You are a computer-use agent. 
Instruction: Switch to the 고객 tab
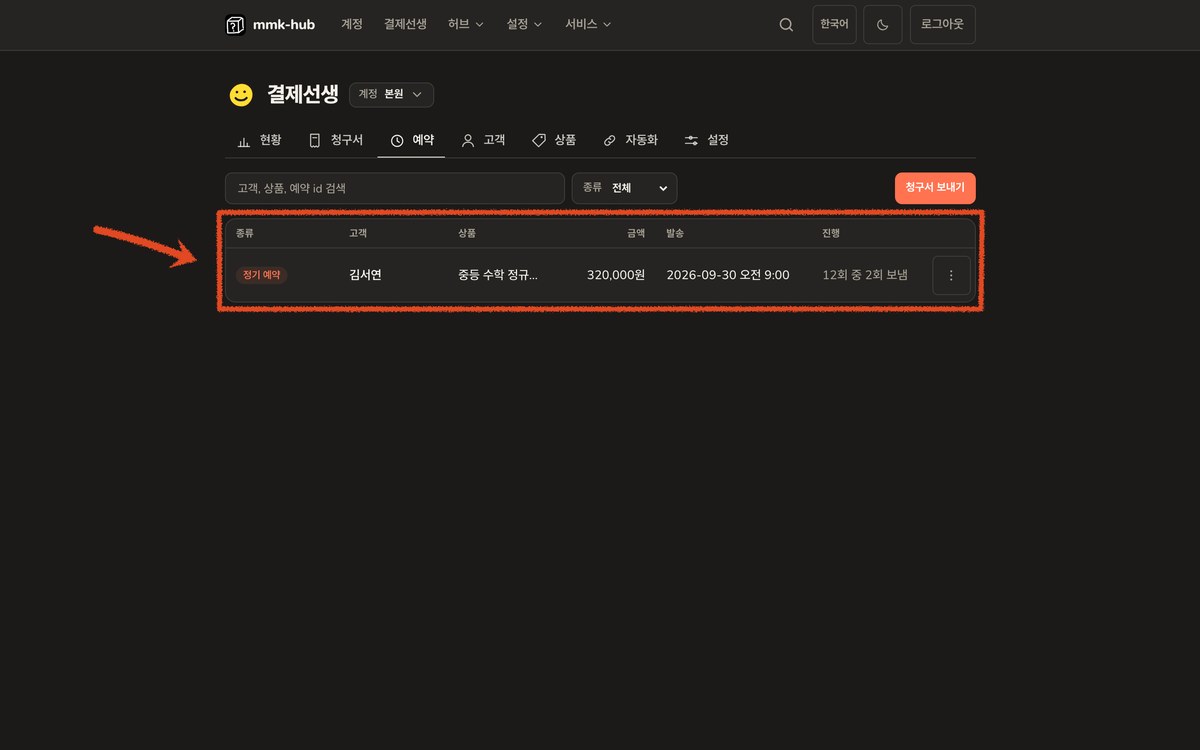pos(482,140)
